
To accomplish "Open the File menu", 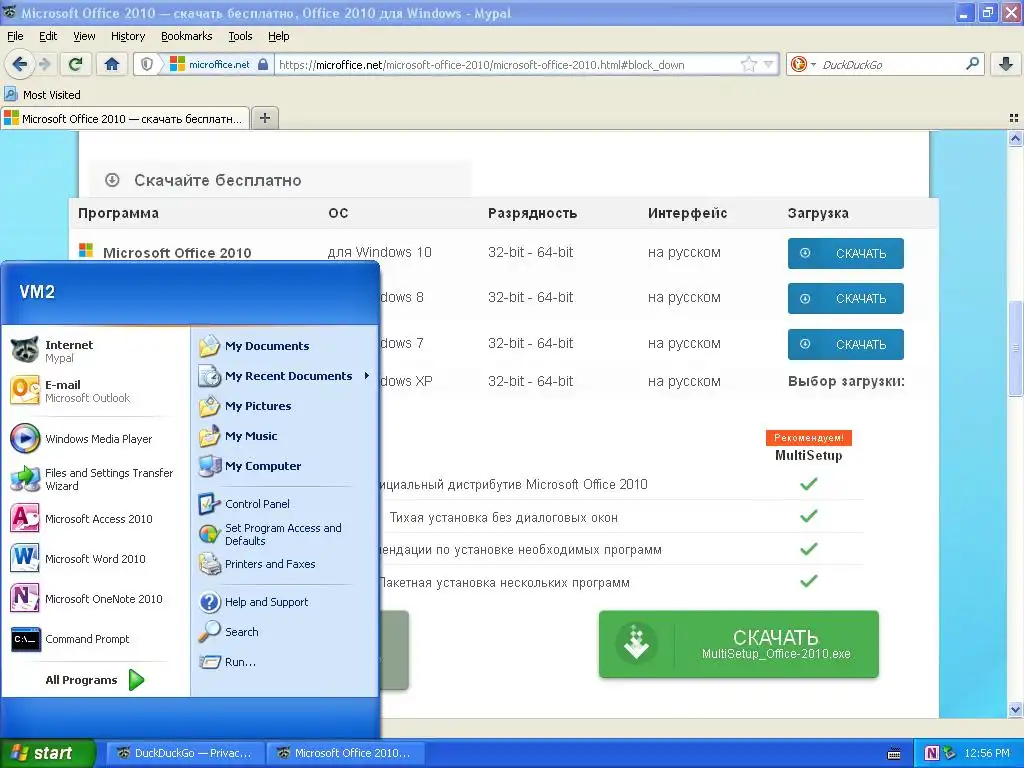I will tap(15, 36).
